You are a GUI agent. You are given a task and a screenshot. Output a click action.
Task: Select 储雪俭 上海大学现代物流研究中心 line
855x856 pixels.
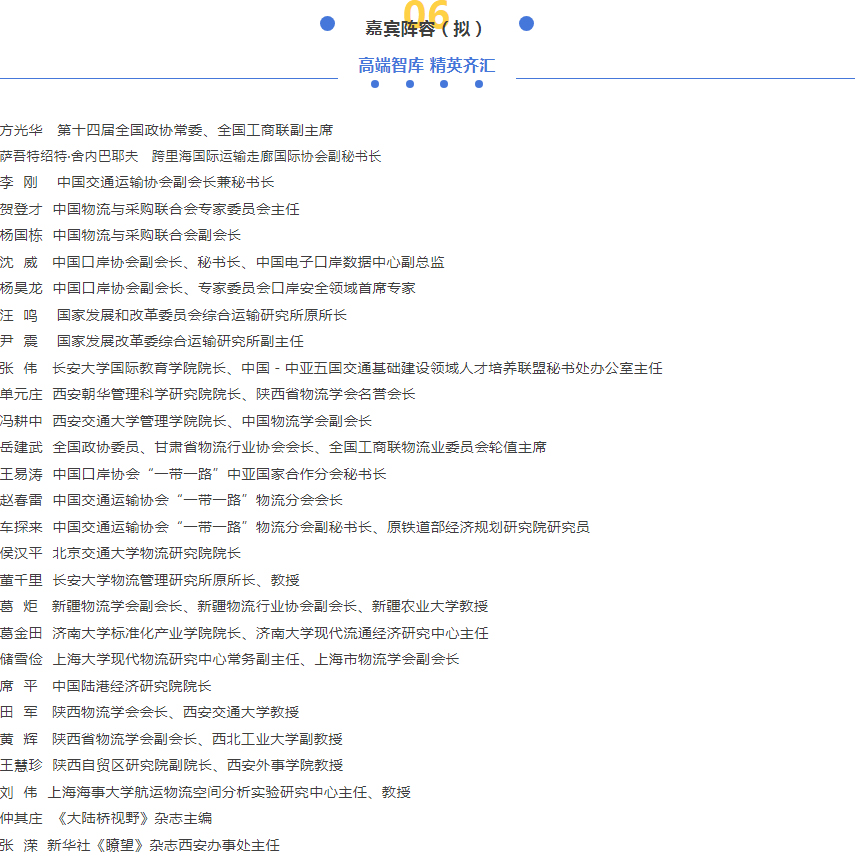(230, 659)
